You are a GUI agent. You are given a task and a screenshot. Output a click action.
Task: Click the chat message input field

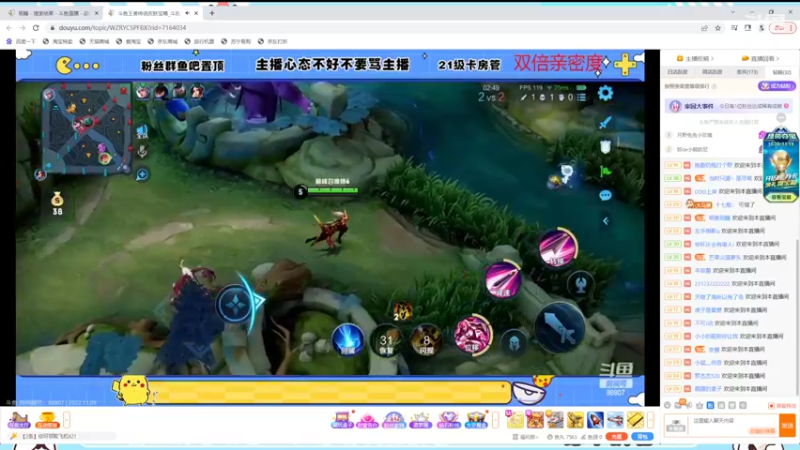(733, 425)
